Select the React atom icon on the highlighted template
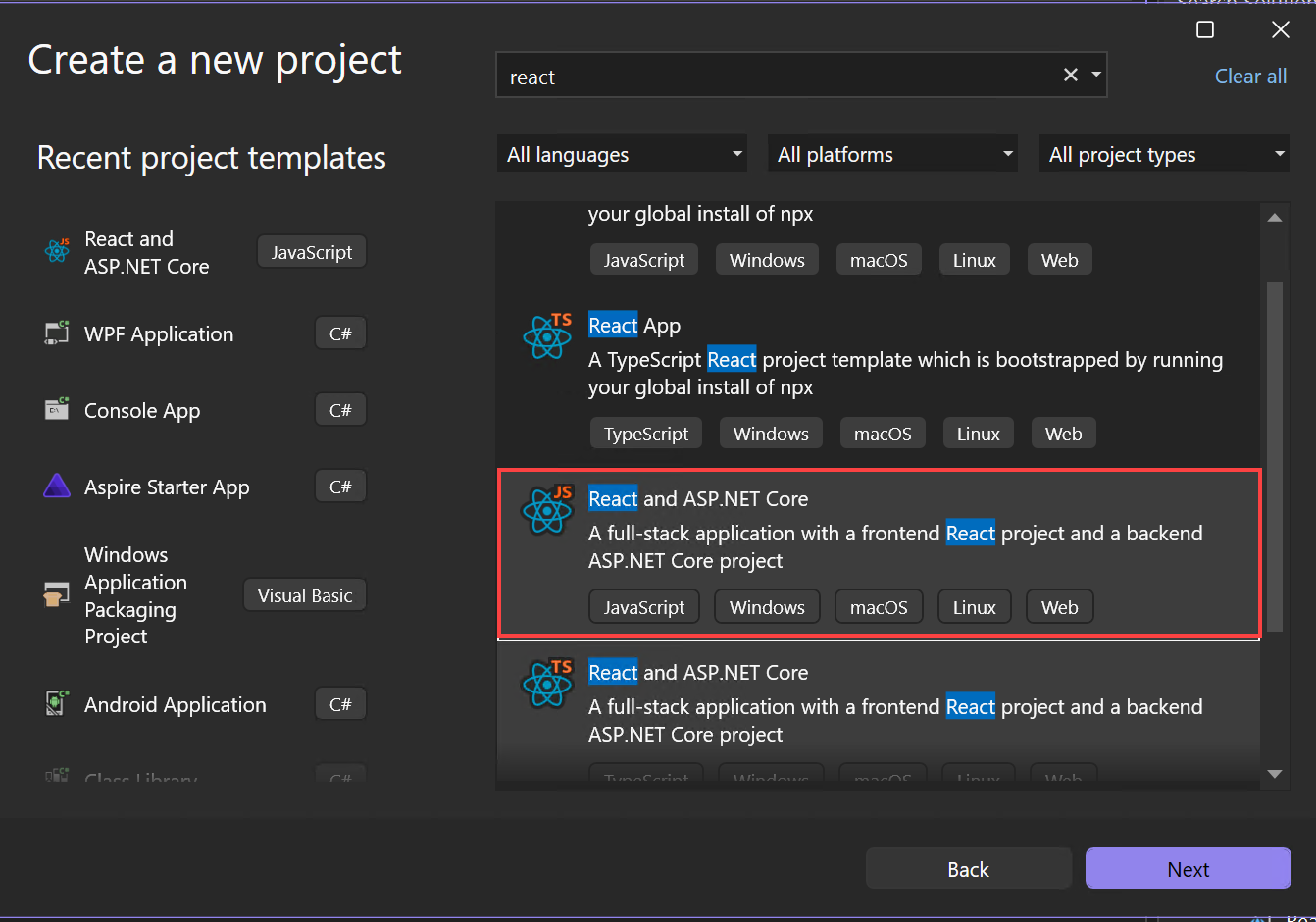1316x922 pixels. point(547,510)
